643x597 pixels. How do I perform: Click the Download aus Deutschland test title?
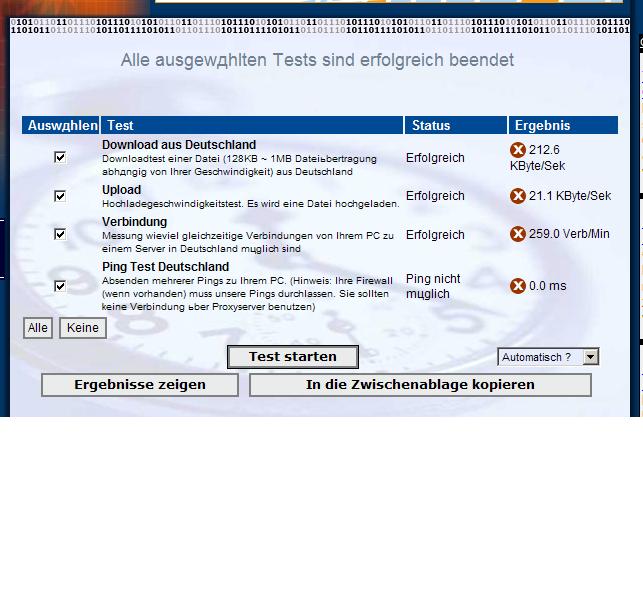179,145
